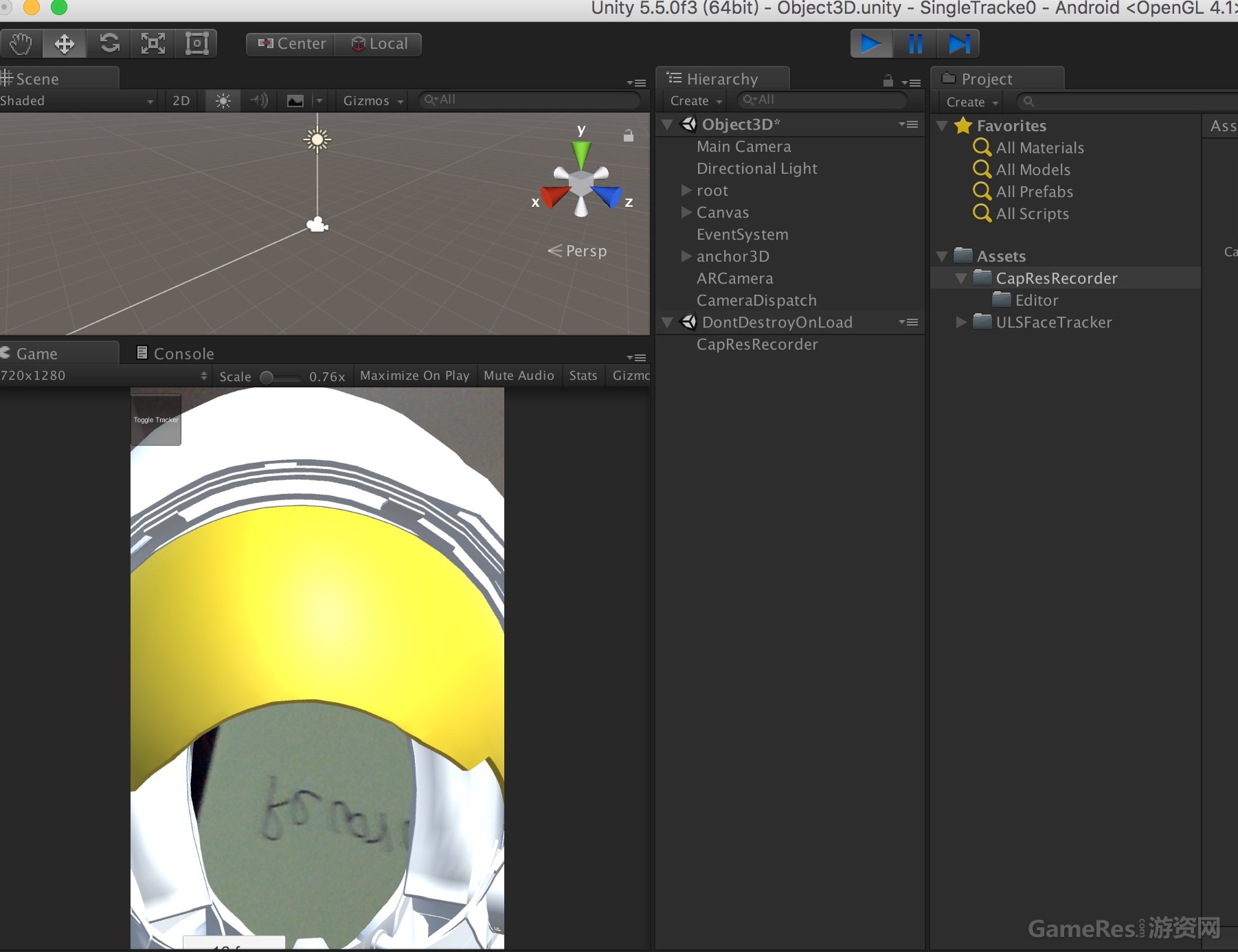Step forward one frame

pyautogui.click(x=958, y=44)
